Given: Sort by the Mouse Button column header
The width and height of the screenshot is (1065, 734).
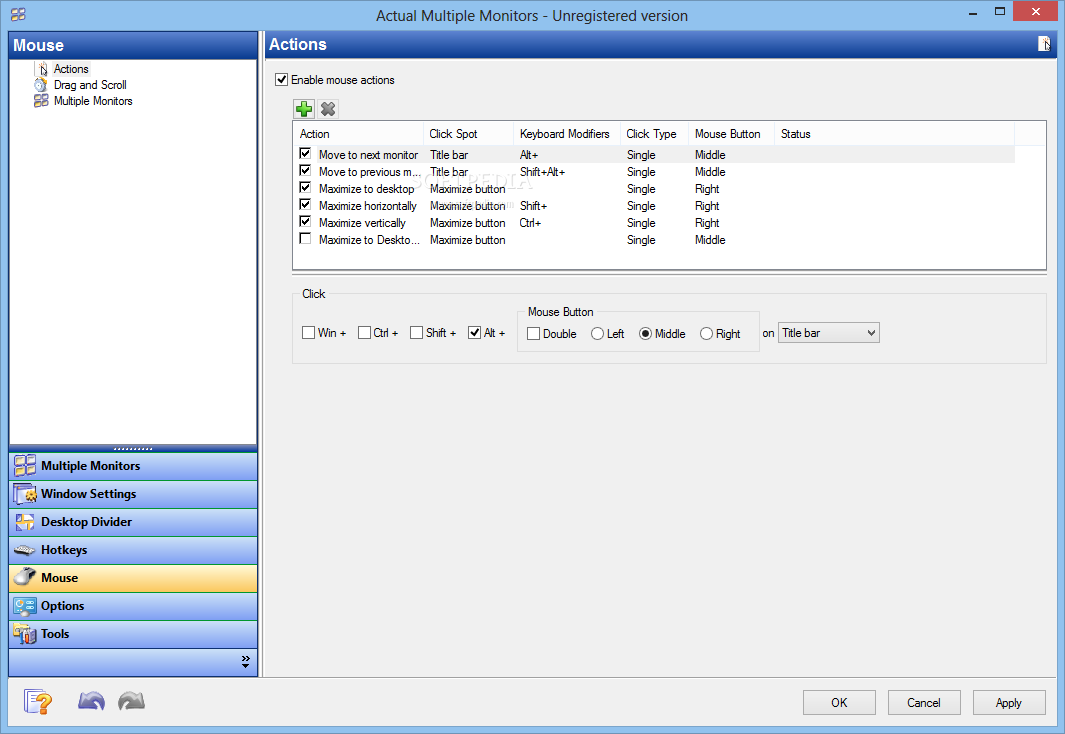Looking at the screenshot, I should [732, 134].
